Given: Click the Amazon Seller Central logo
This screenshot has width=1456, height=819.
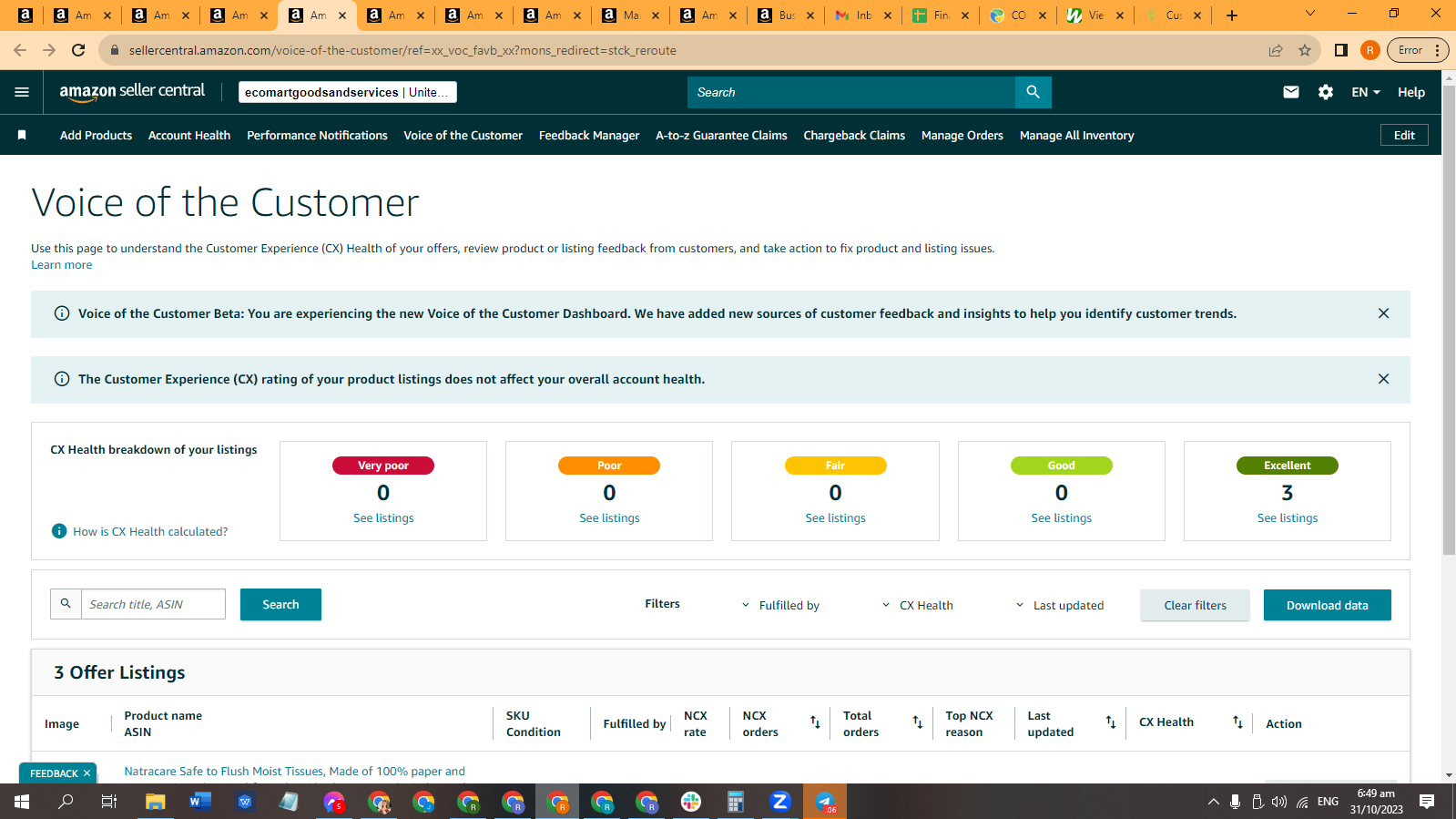Looking at the screenshot, I should click(132, 91).
